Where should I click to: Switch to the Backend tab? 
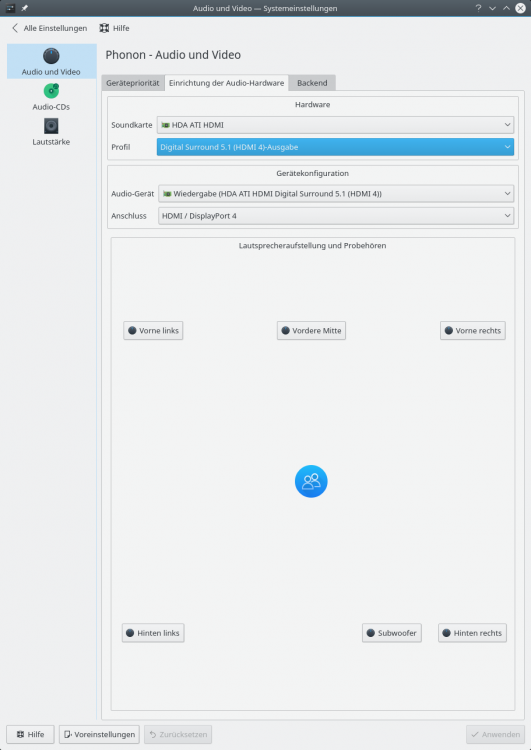tap(312, 83)
